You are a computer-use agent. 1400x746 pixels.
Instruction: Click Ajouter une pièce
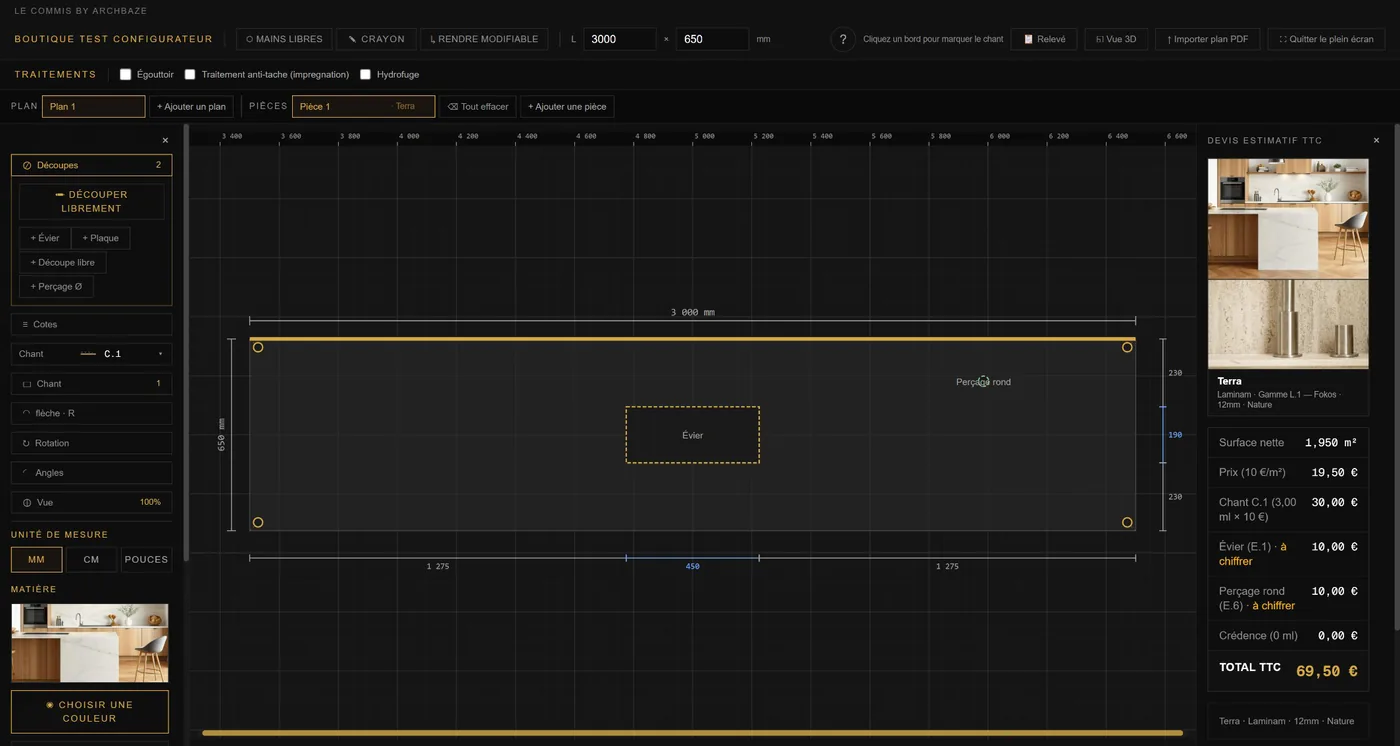567,106
